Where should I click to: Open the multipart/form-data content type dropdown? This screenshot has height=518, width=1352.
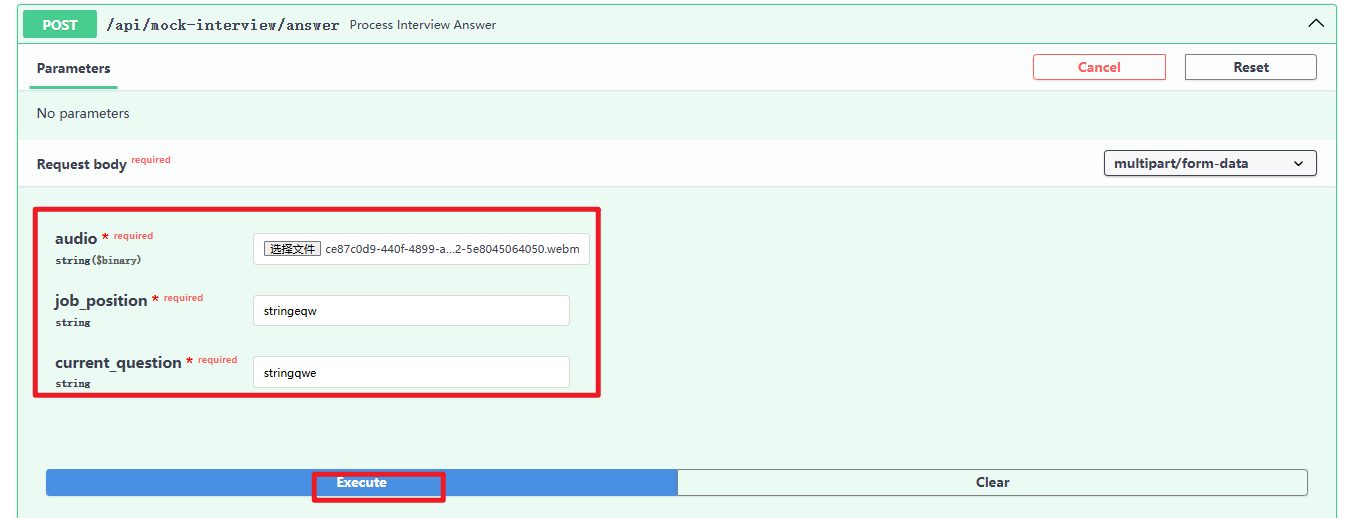coord(1209,163)
